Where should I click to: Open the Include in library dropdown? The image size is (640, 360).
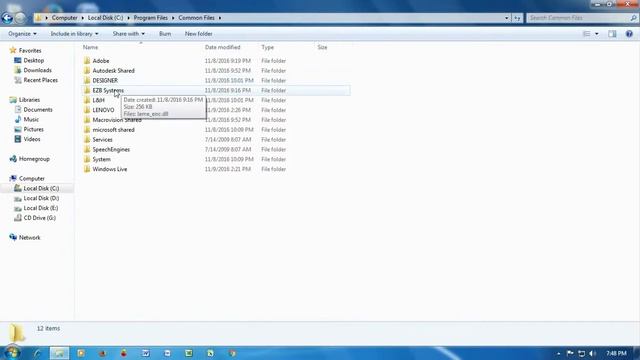74,34
